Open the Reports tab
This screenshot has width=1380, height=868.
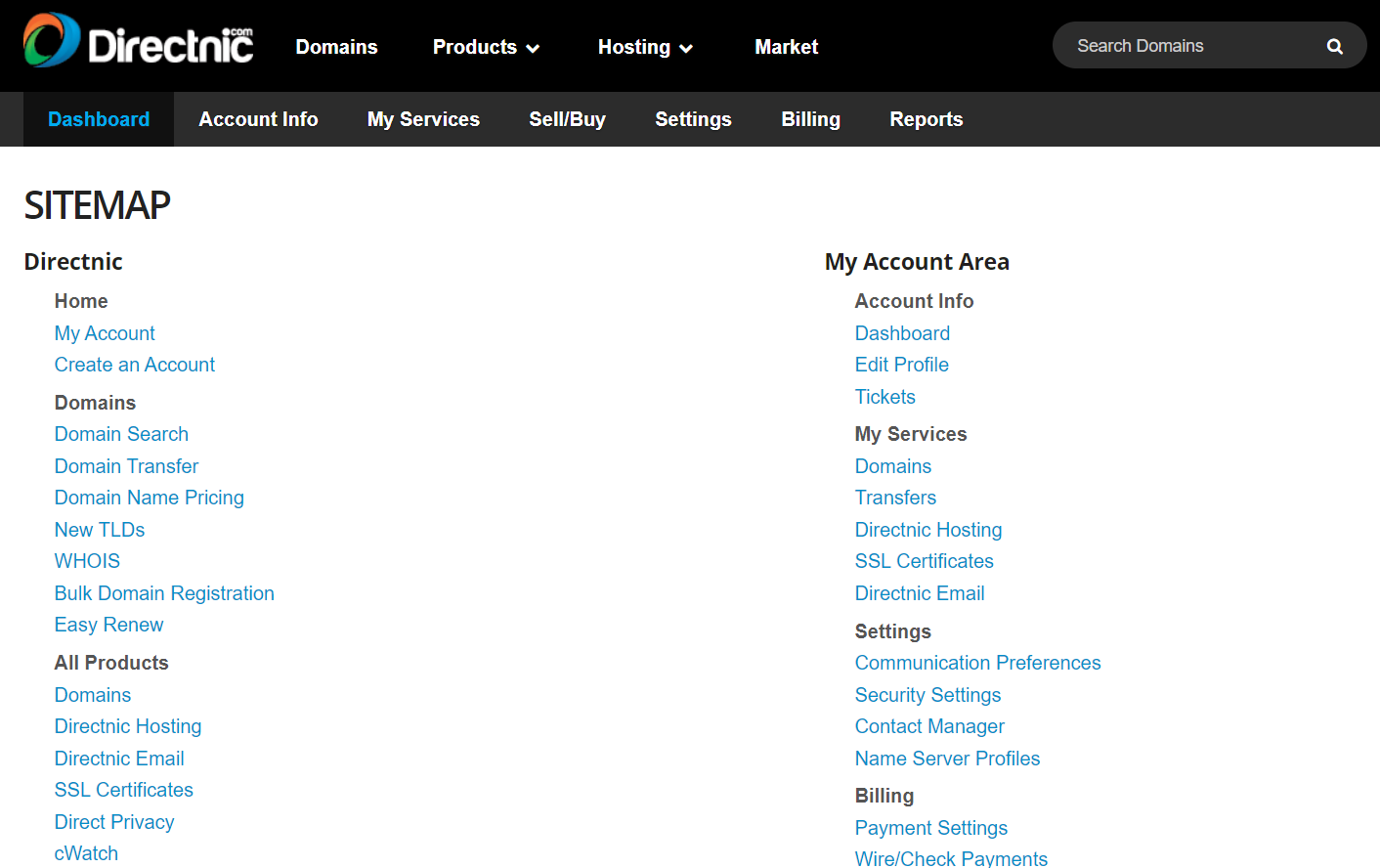926,119
